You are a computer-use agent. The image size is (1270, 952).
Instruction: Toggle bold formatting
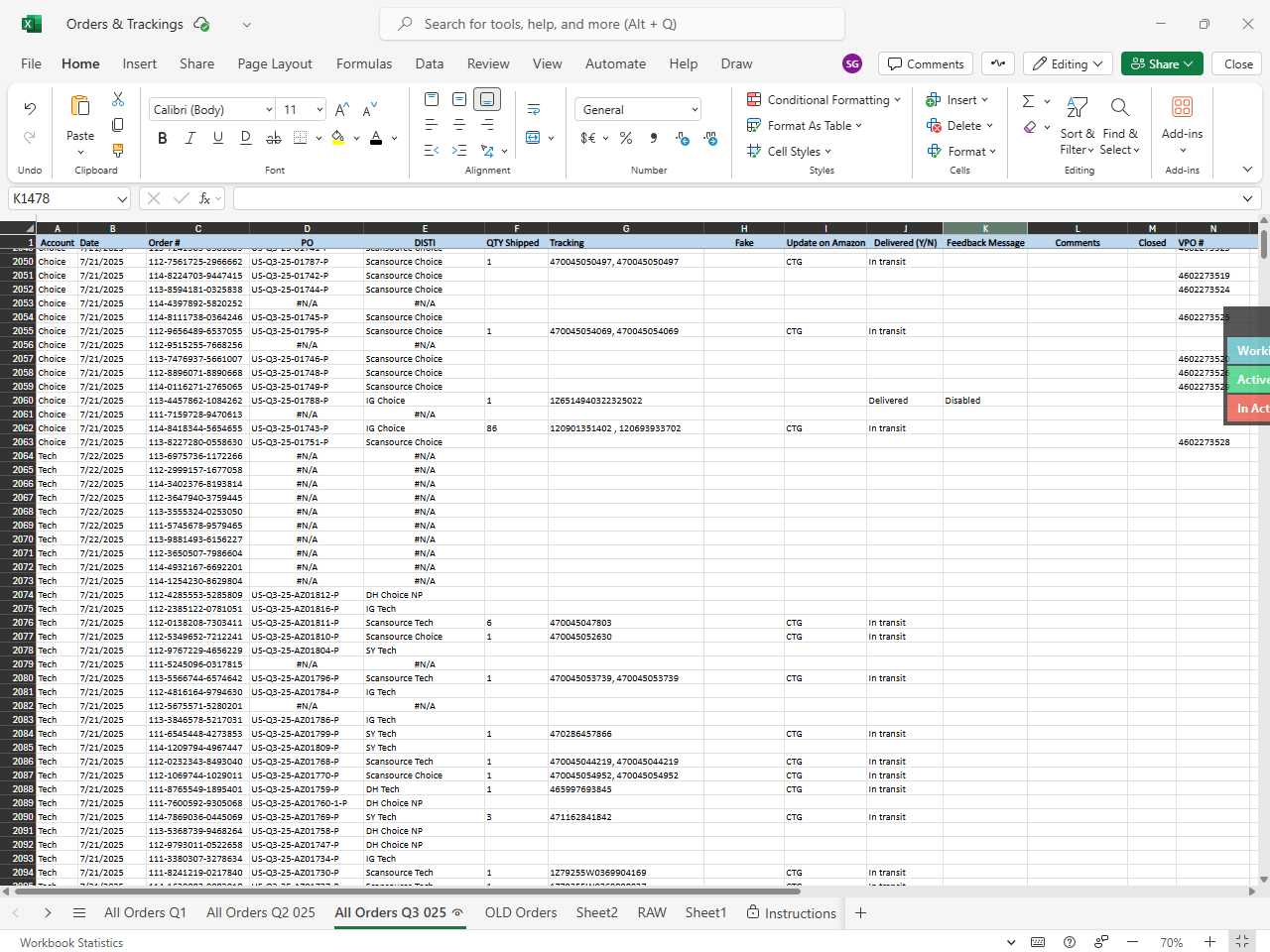click(163, 138)
